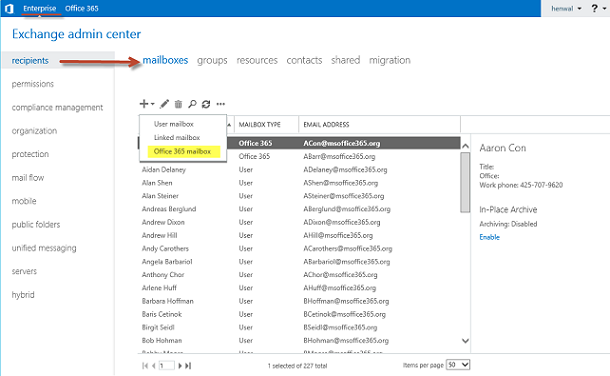Viewport: 610px width, 376px height.
Task: Open unified messaging in left navigation
Action: click(x=44, y=248)
